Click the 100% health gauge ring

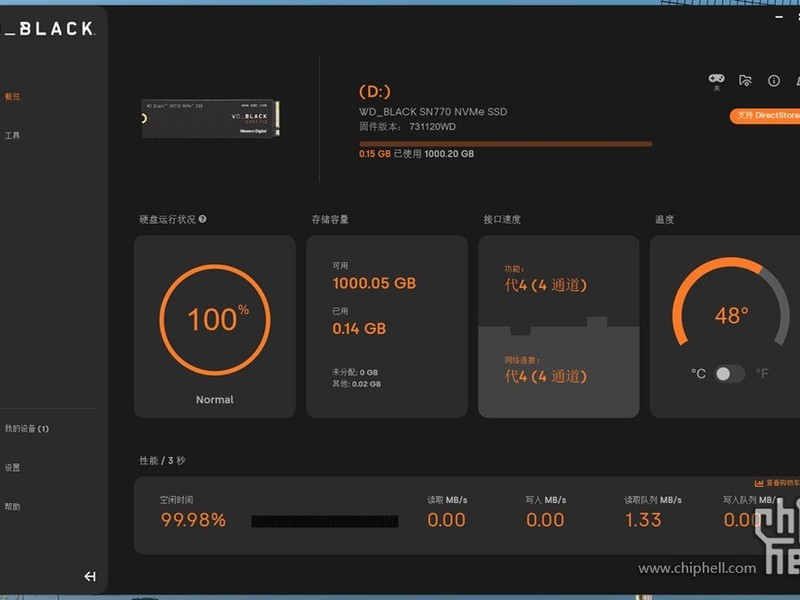click(x=215, y=320)
